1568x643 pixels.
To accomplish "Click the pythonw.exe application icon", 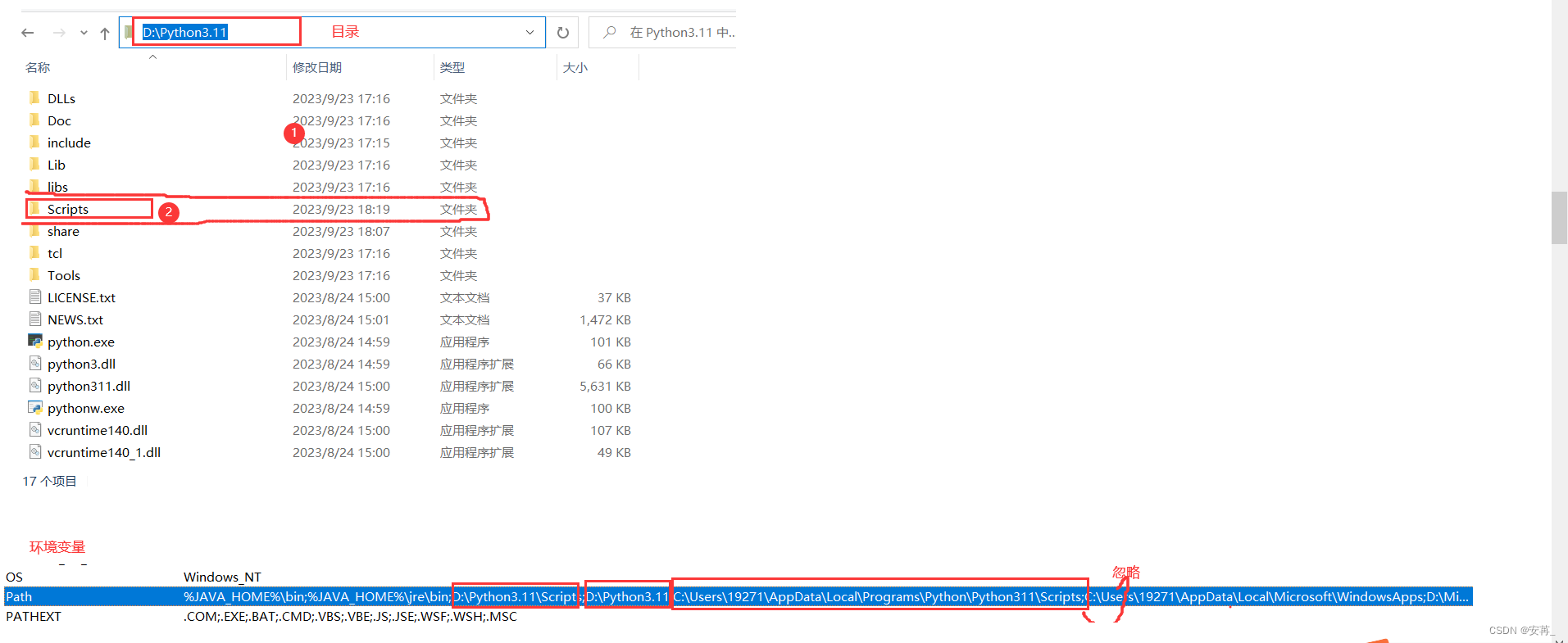I will pos(34,407).
